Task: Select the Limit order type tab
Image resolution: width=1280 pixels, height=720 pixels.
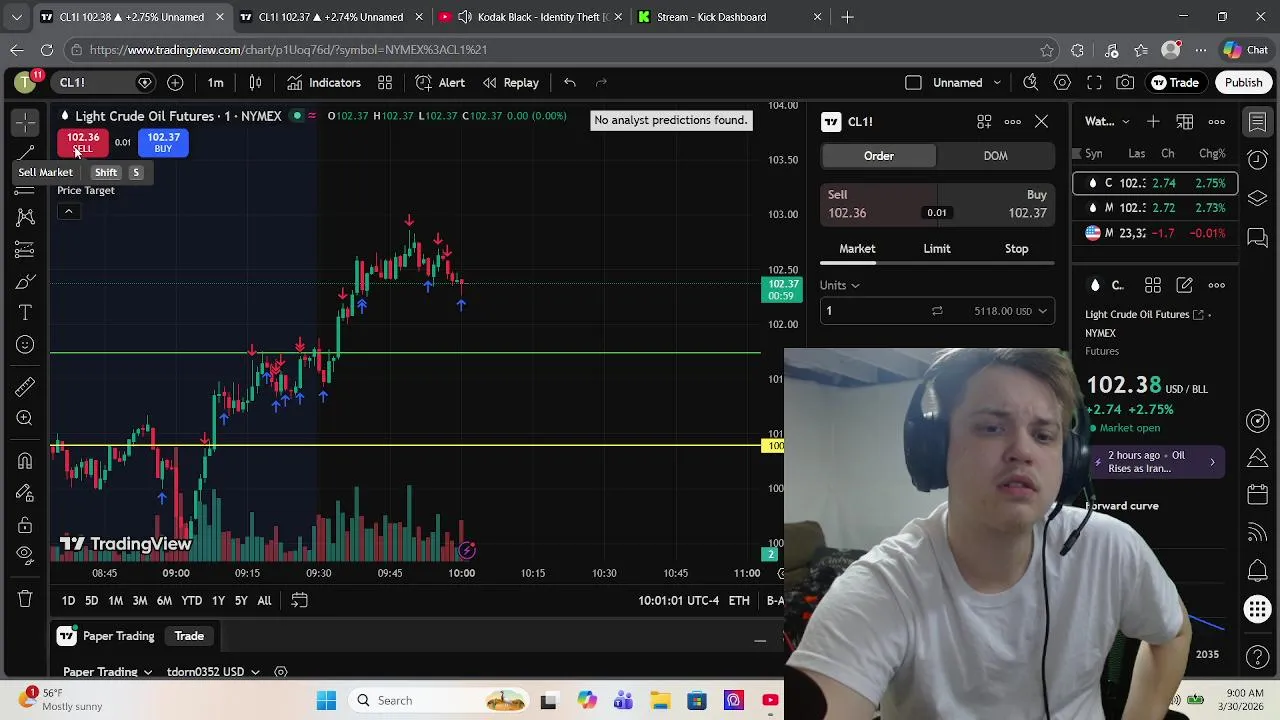Action: pos(937,249)
